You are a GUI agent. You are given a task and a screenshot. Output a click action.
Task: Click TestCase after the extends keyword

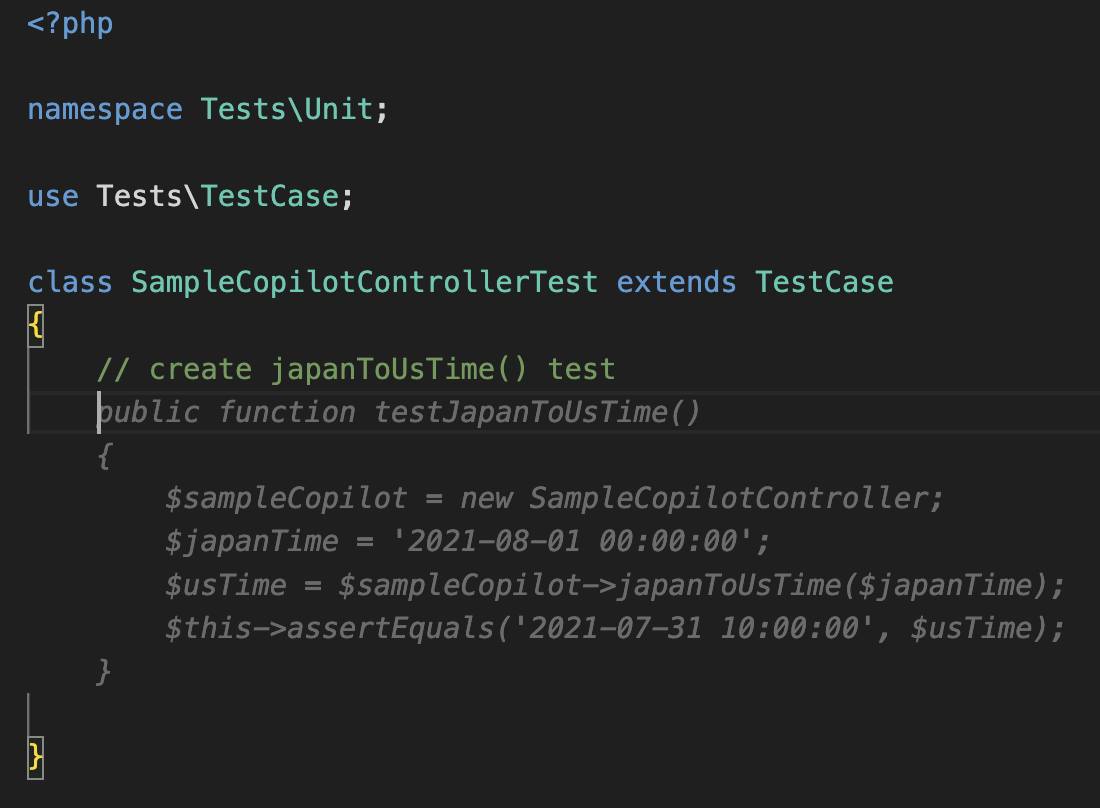pyautogui.click(x=824, y=282)
